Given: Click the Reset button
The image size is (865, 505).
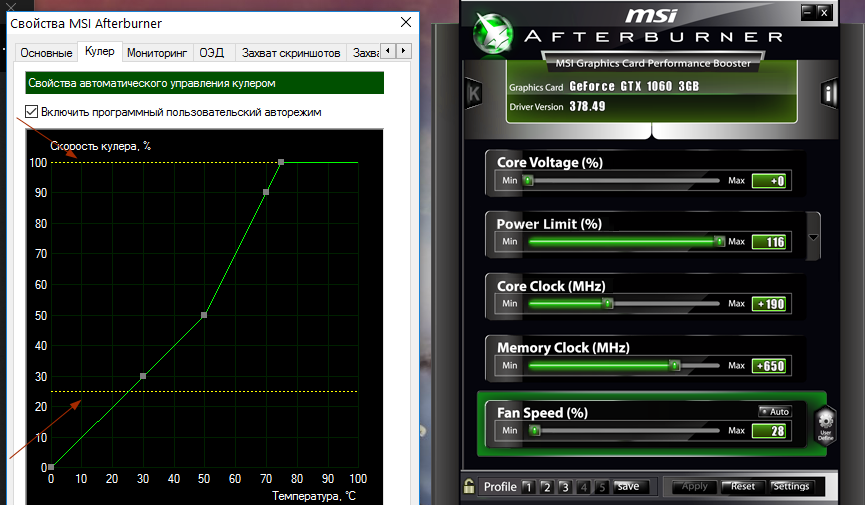Looking at the screenshot, I should [x=742, y=486].
